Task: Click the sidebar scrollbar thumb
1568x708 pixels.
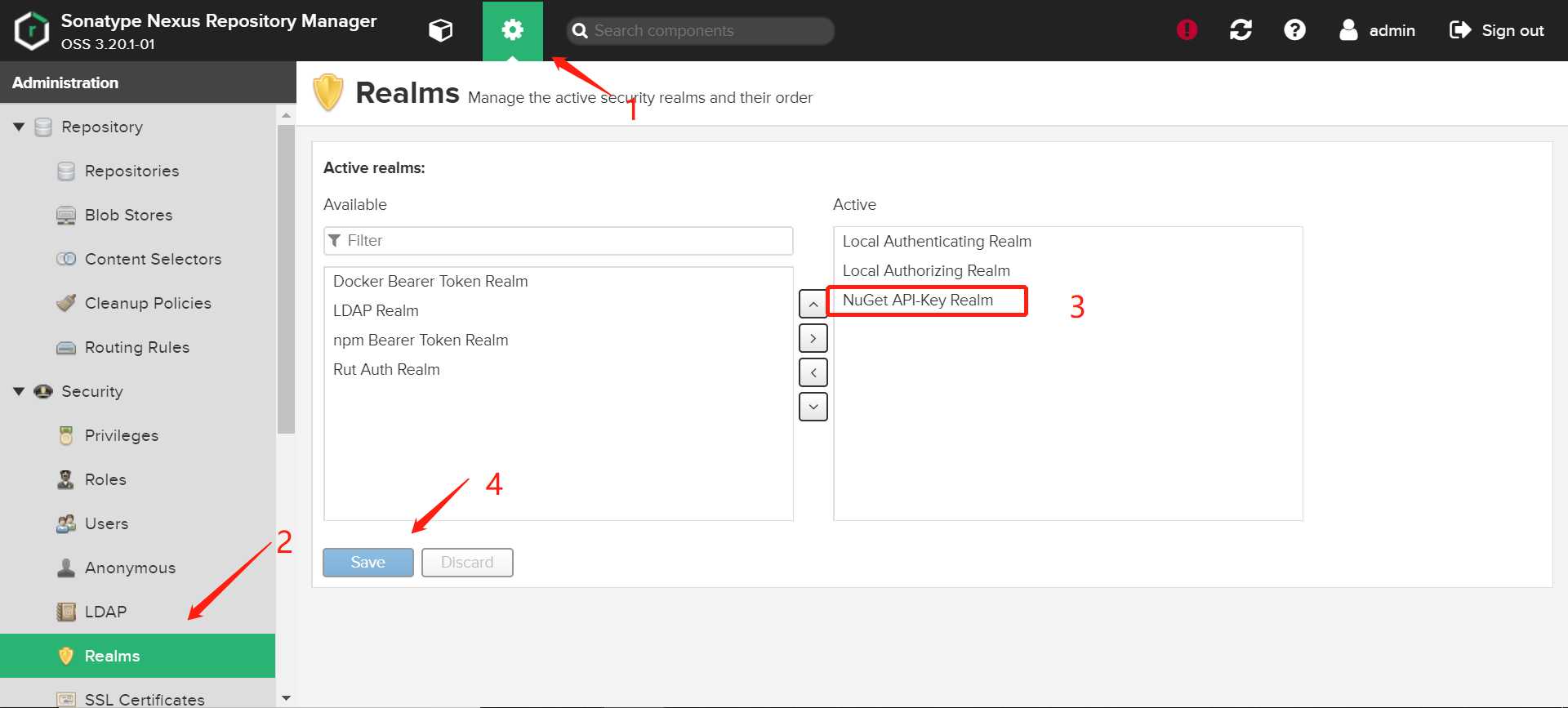Action: tap(286, 278)
